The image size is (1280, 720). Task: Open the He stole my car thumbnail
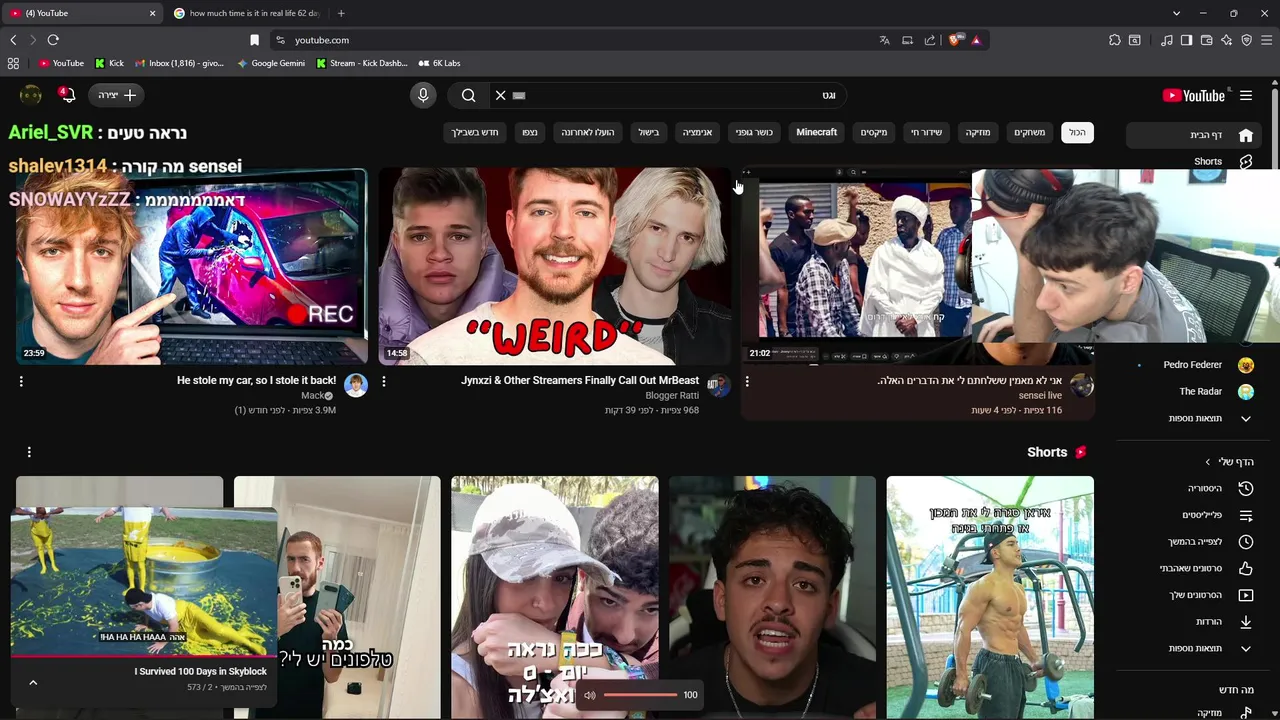[192, 266]
